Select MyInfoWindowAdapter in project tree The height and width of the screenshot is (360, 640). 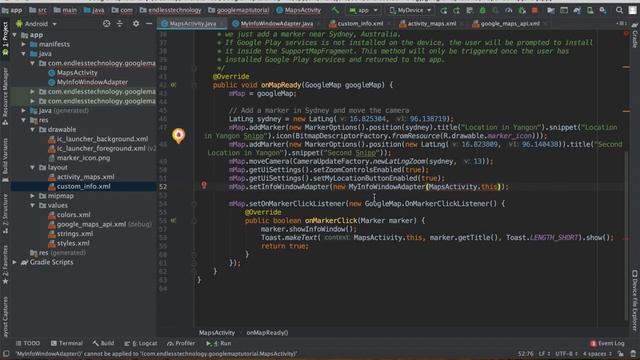coord(92,82)
